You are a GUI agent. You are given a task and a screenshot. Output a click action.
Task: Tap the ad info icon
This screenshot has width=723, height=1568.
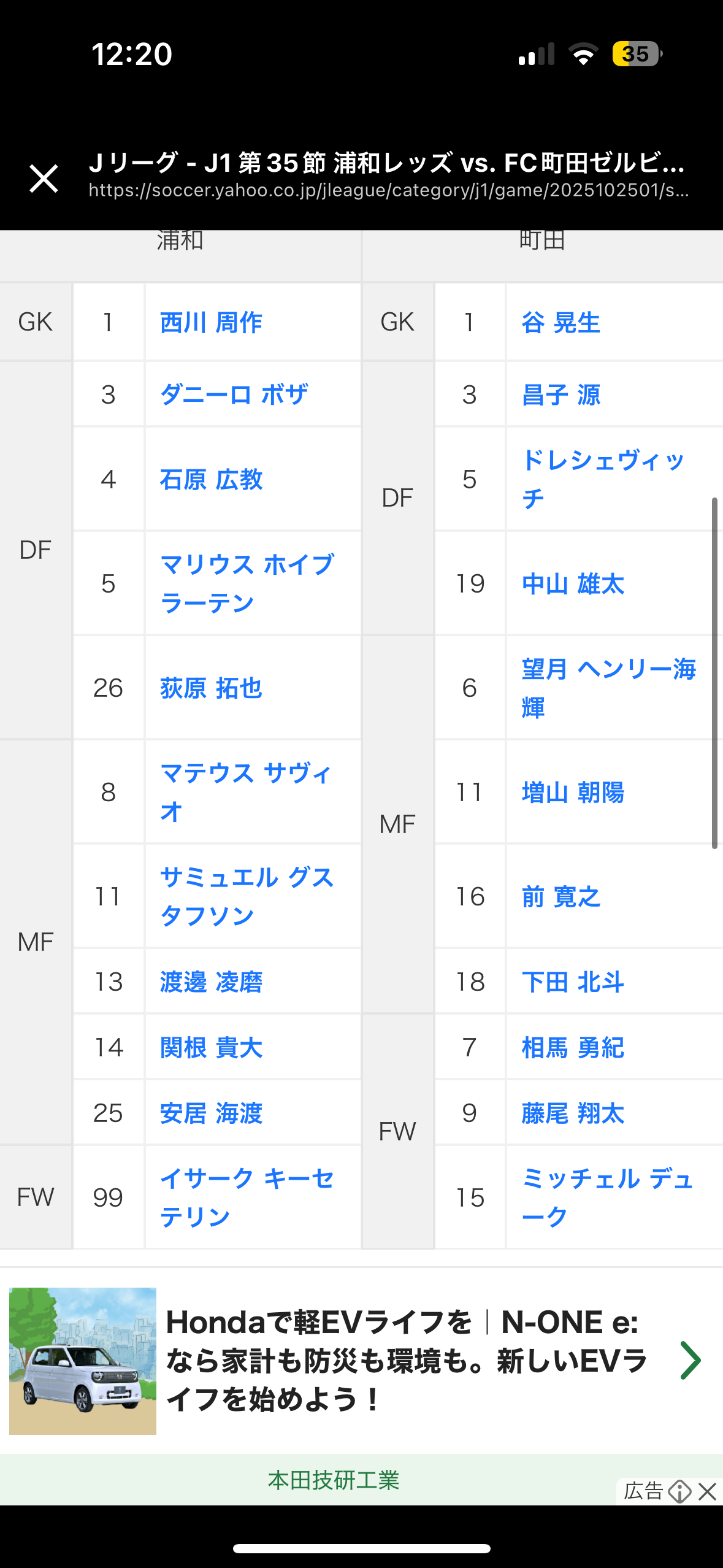[x=679, y=1491]
